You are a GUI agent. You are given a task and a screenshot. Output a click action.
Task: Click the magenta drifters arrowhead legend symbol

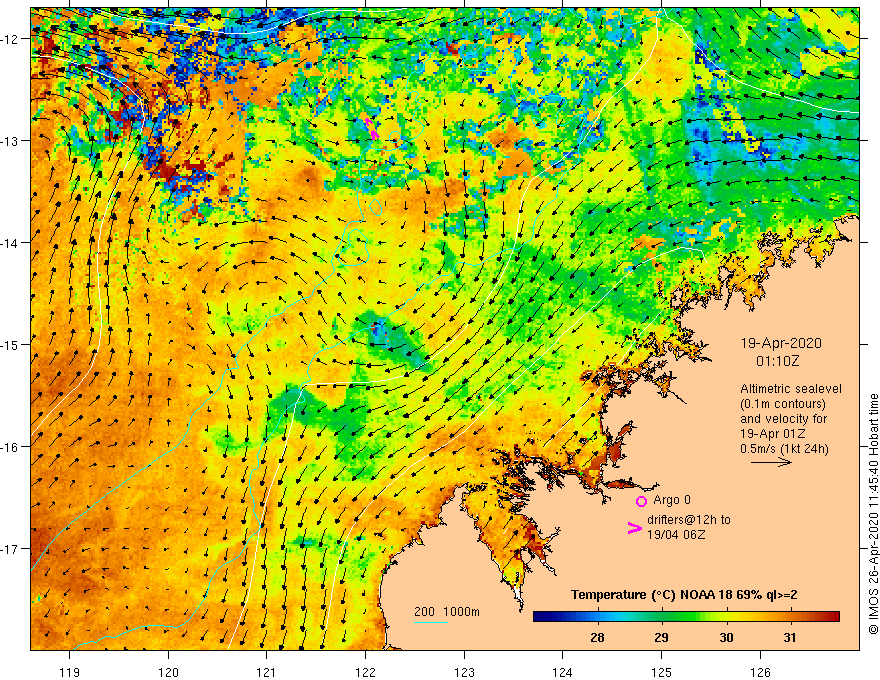point(635,528)
